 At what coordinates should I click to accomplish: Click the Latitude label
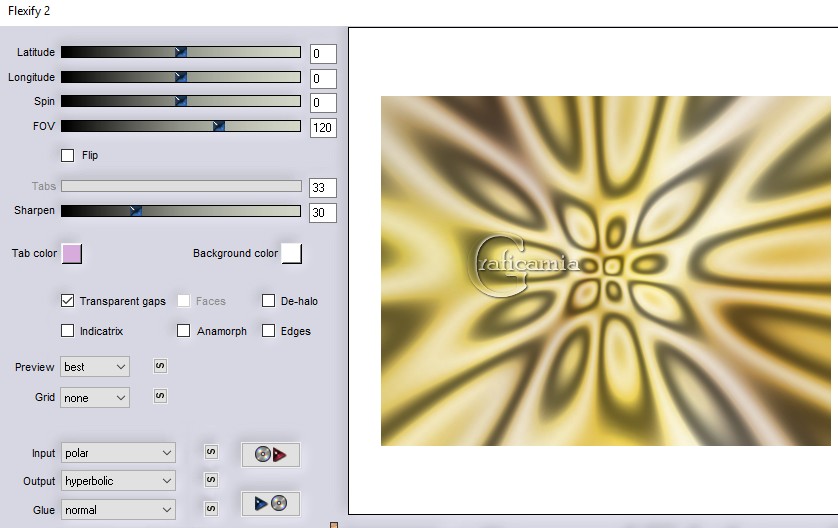point(36,52)
